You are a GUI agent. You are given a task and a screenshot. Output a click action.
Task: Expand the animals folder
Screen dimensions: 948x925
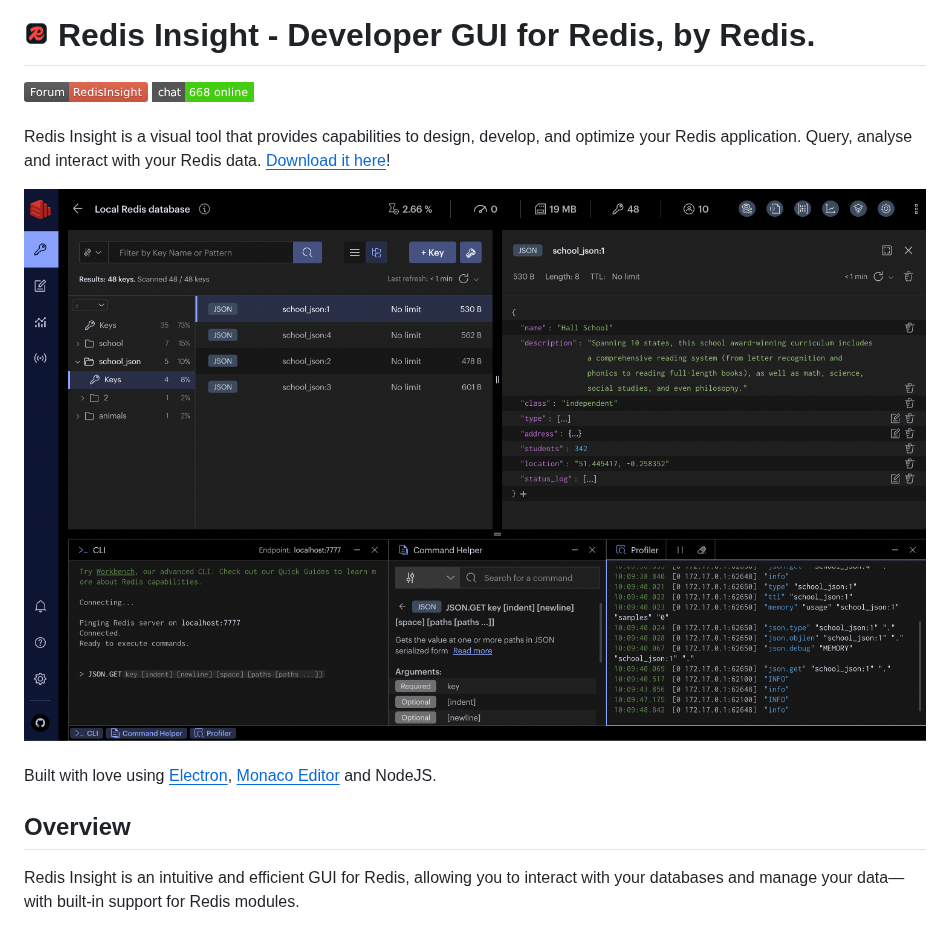click(78, 416)
